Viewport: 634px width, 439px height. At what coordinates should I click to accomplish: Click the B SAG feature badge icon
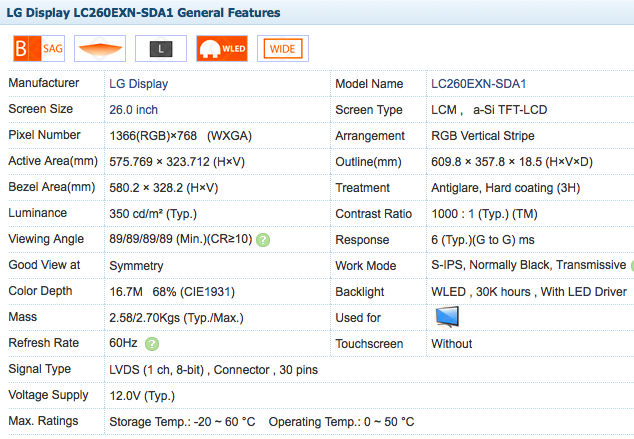(x=39, y=49)
